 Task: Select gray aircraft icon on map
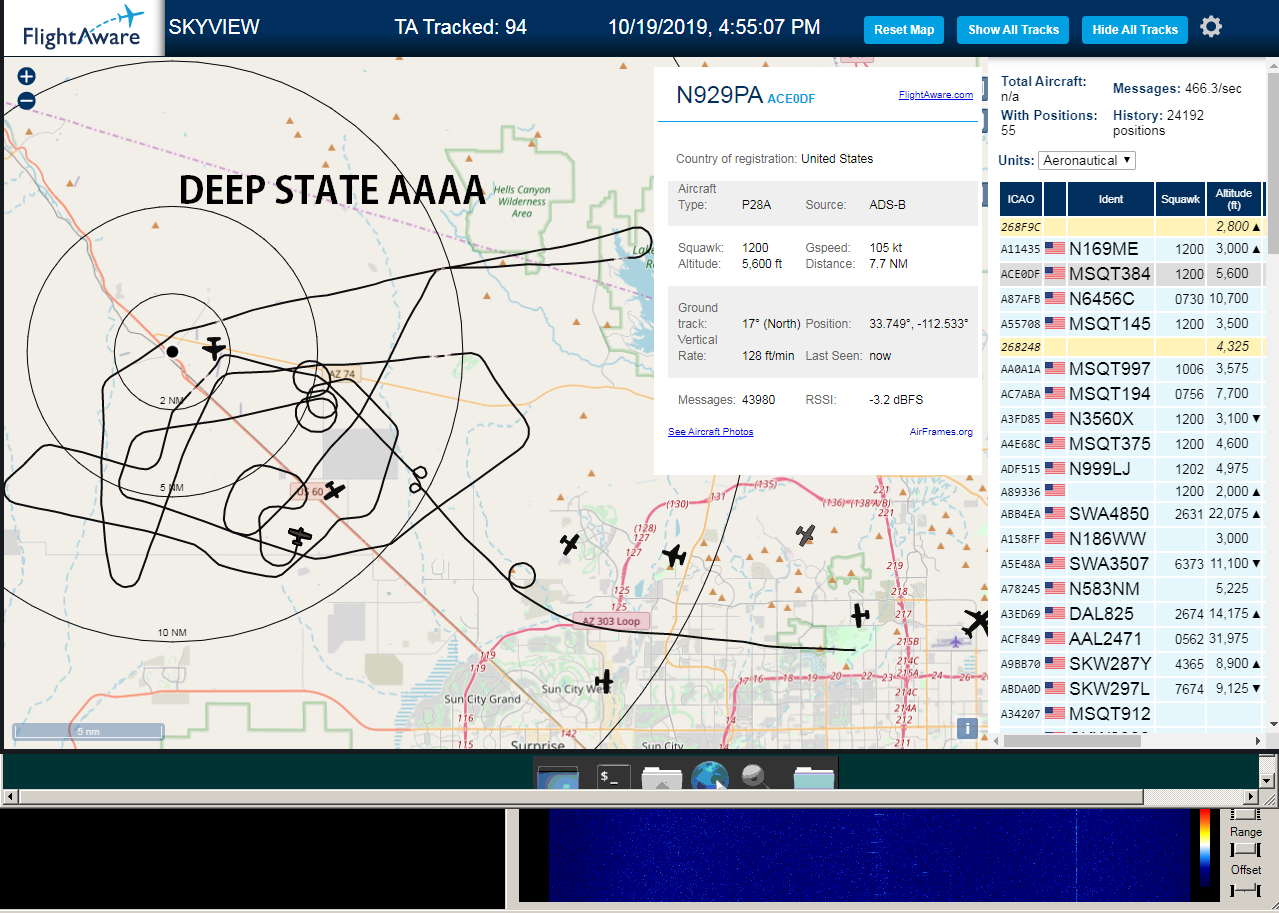click(806, 535)
